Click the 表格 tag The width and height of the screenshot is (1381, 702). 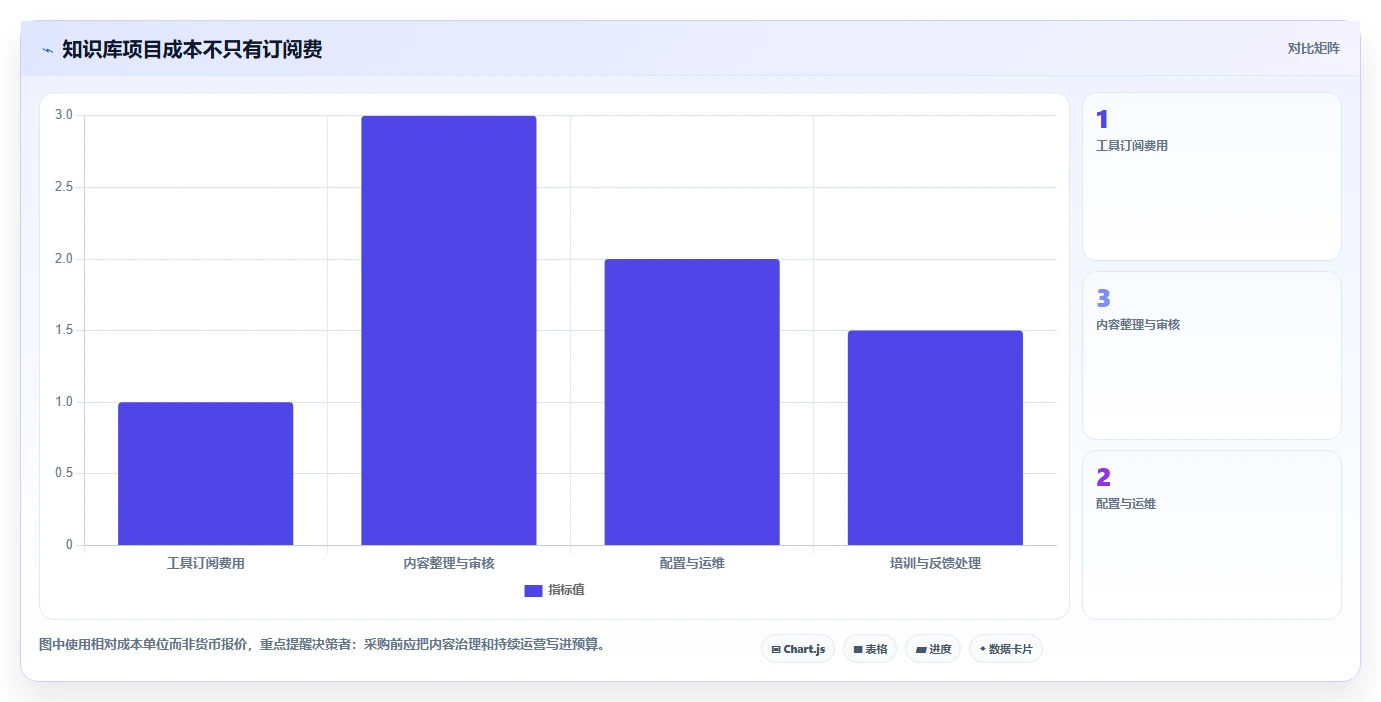[870, 649]
